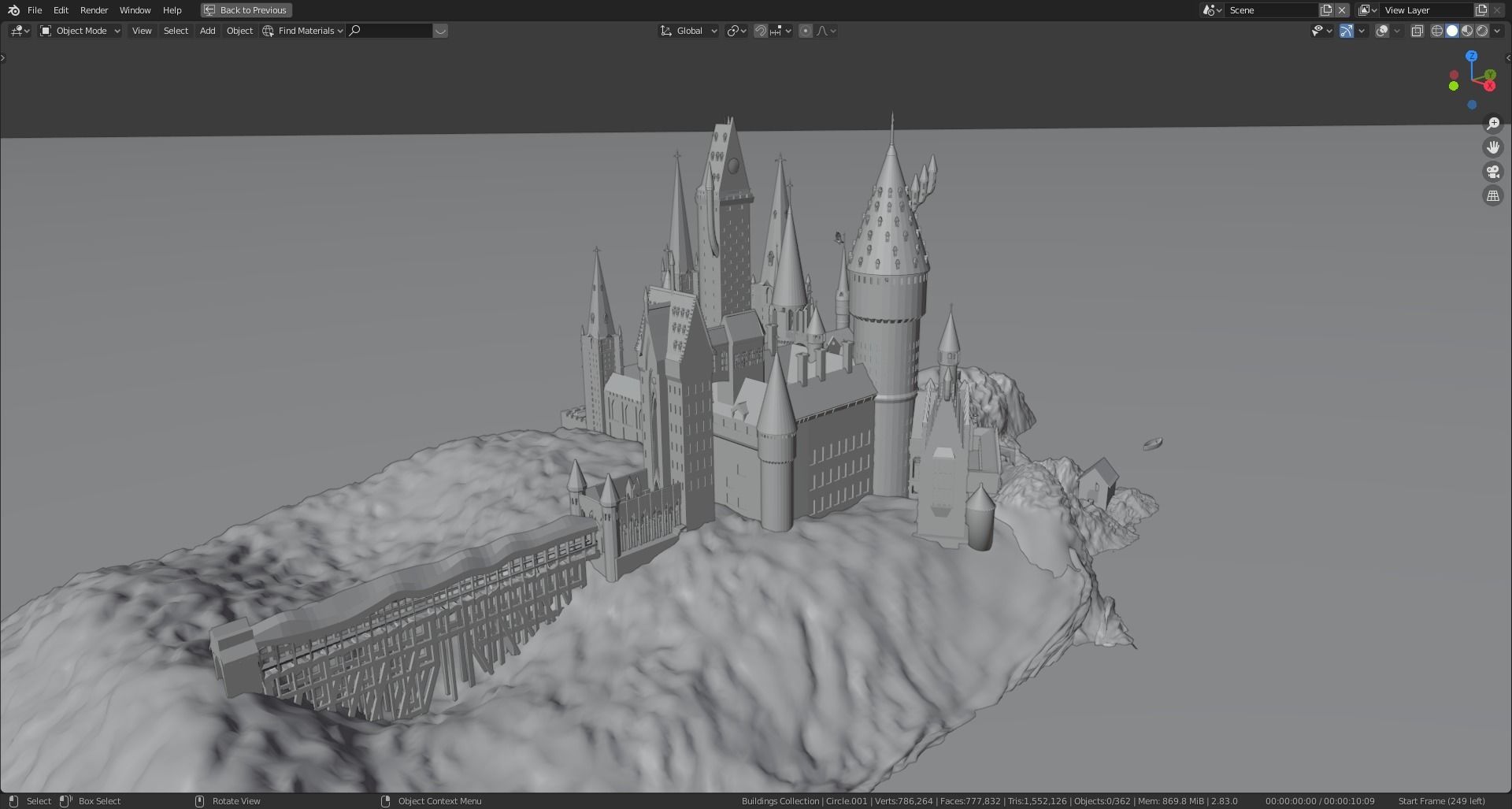The height and width of the screenshot is (809, 1512).
Task: Toggle snapping magnet icon
Action: [x=760, y=31]
